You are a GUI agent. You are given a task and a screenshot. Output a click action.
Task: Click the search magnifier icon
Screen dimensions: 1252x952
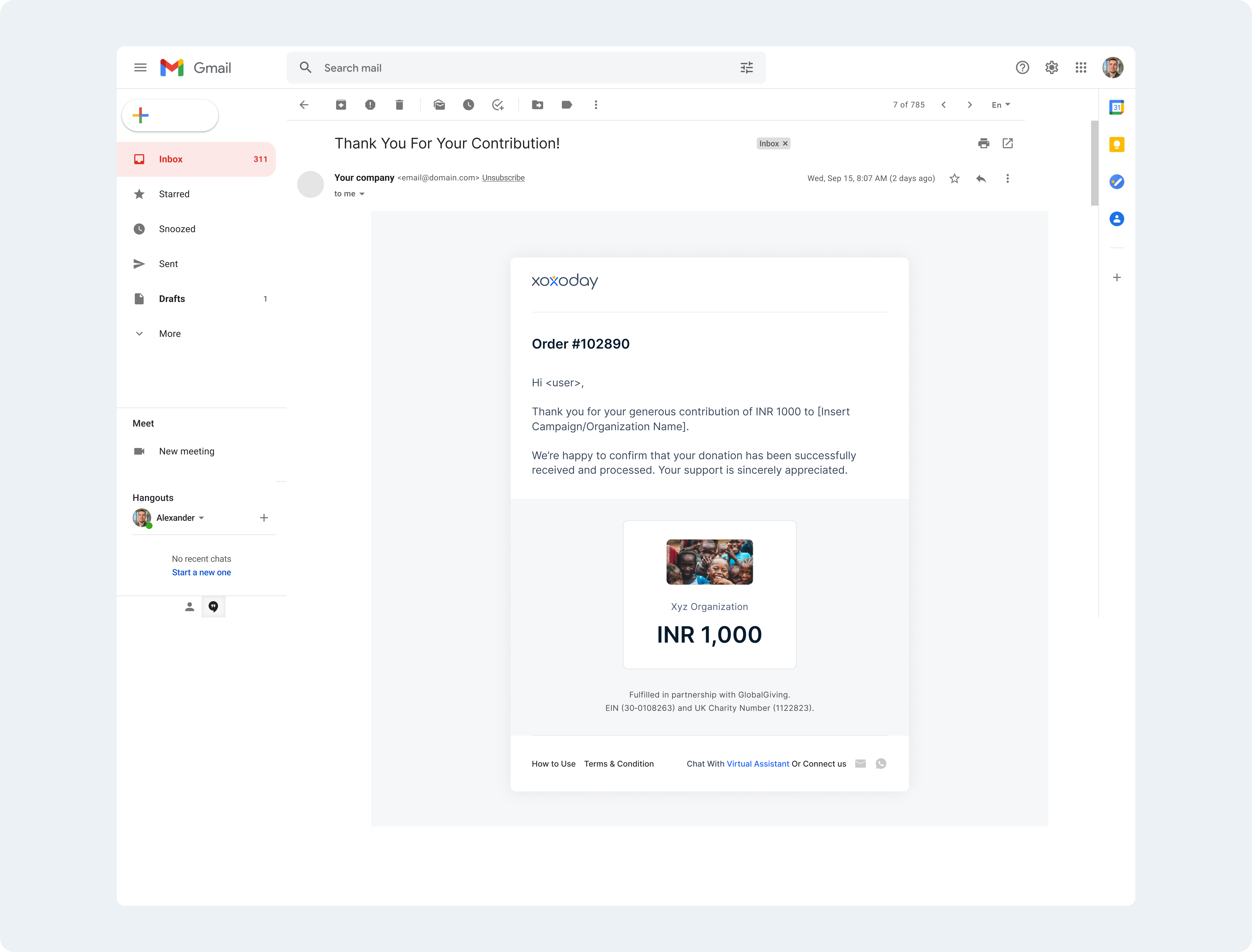click(x=305, y=67)
